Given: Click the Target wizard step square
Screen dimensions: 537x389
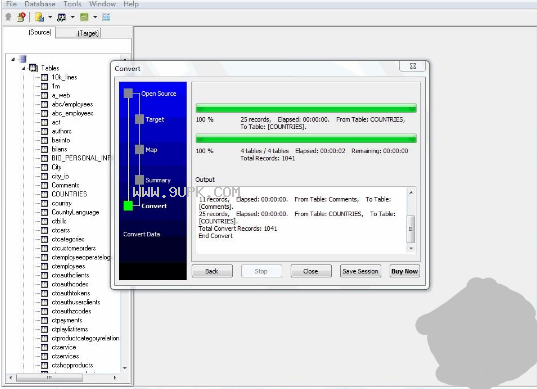Looking at the screenshot, I should [139, 119].
